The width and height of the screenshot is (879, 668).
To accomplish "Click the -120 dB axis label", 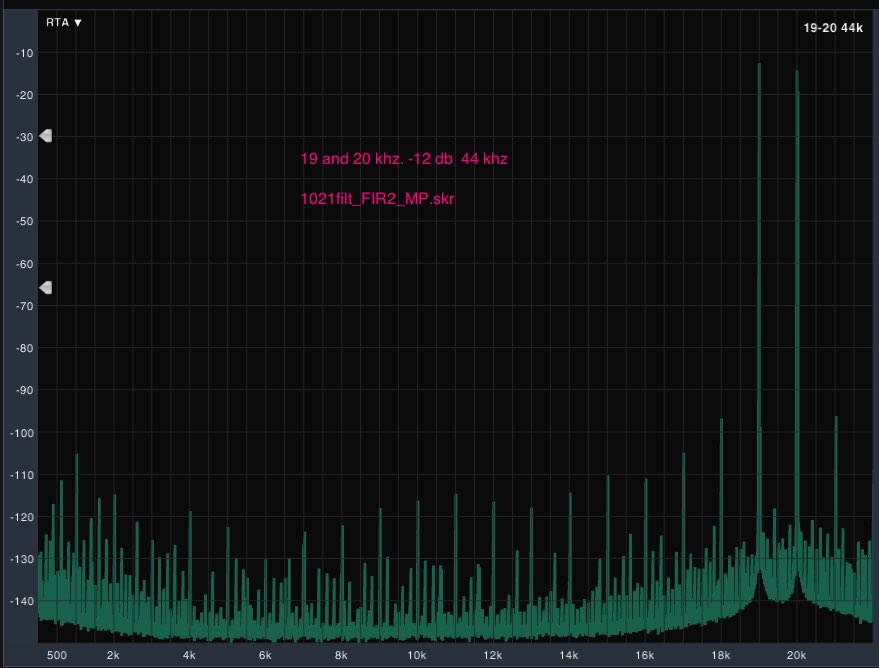I will (x=22, y=517).
